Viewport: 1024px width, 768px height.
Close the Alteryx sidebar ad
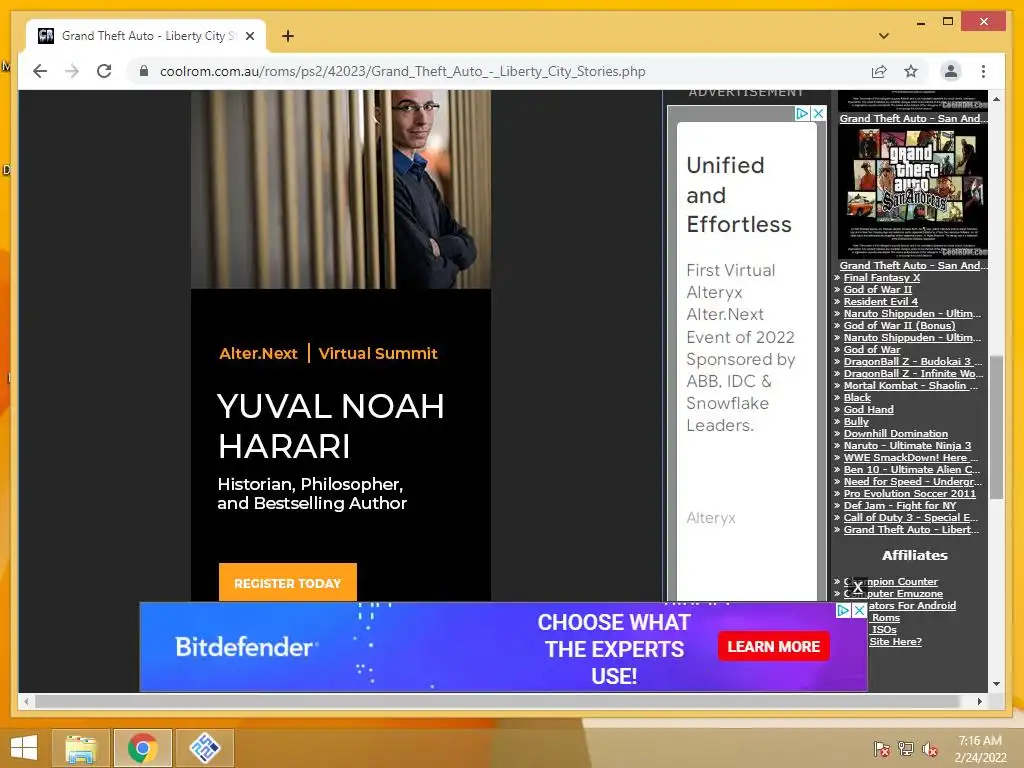coord(818,114)
